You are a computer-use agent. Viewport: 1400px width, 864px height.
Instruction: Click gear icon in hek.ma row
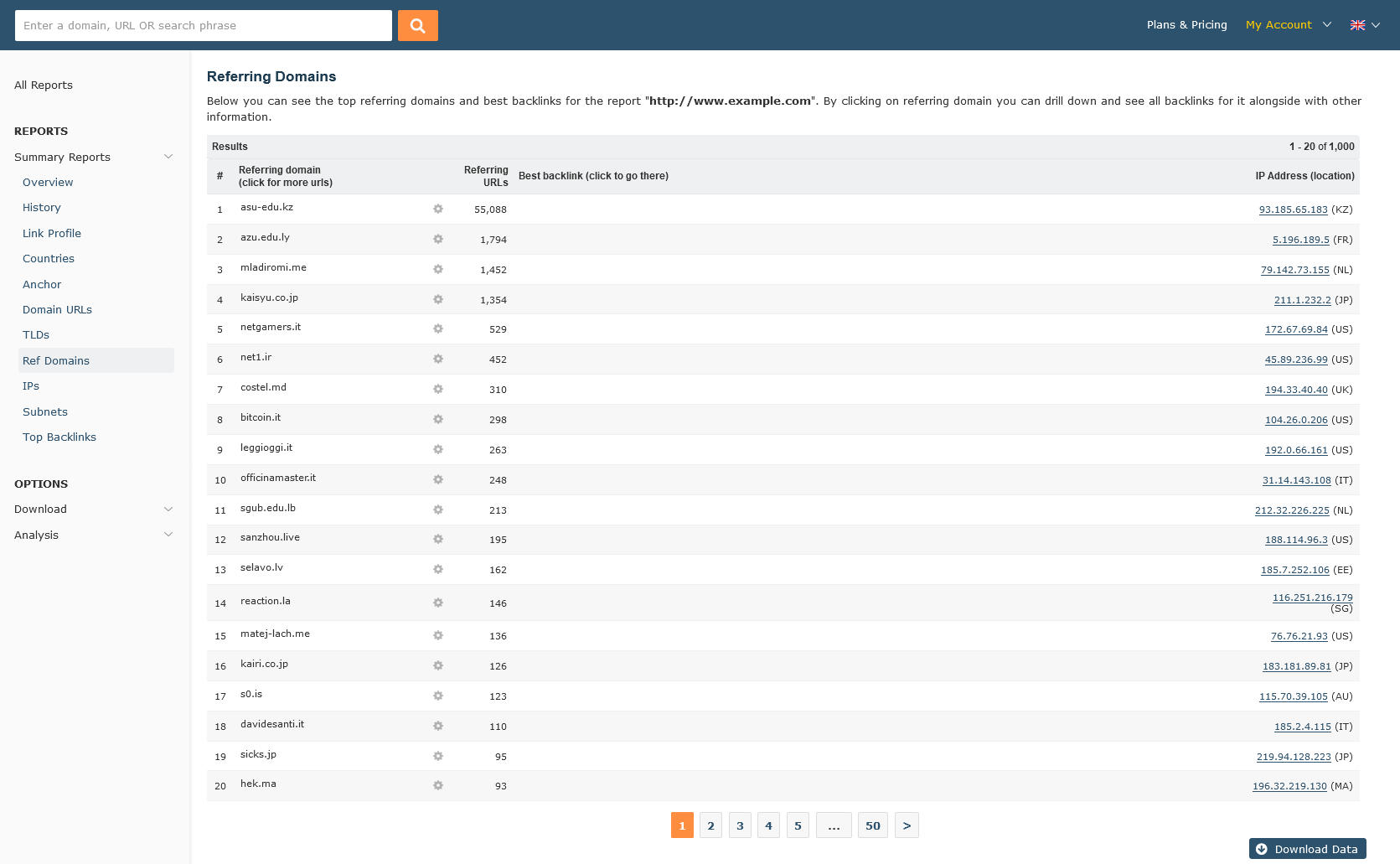point(437,785)
